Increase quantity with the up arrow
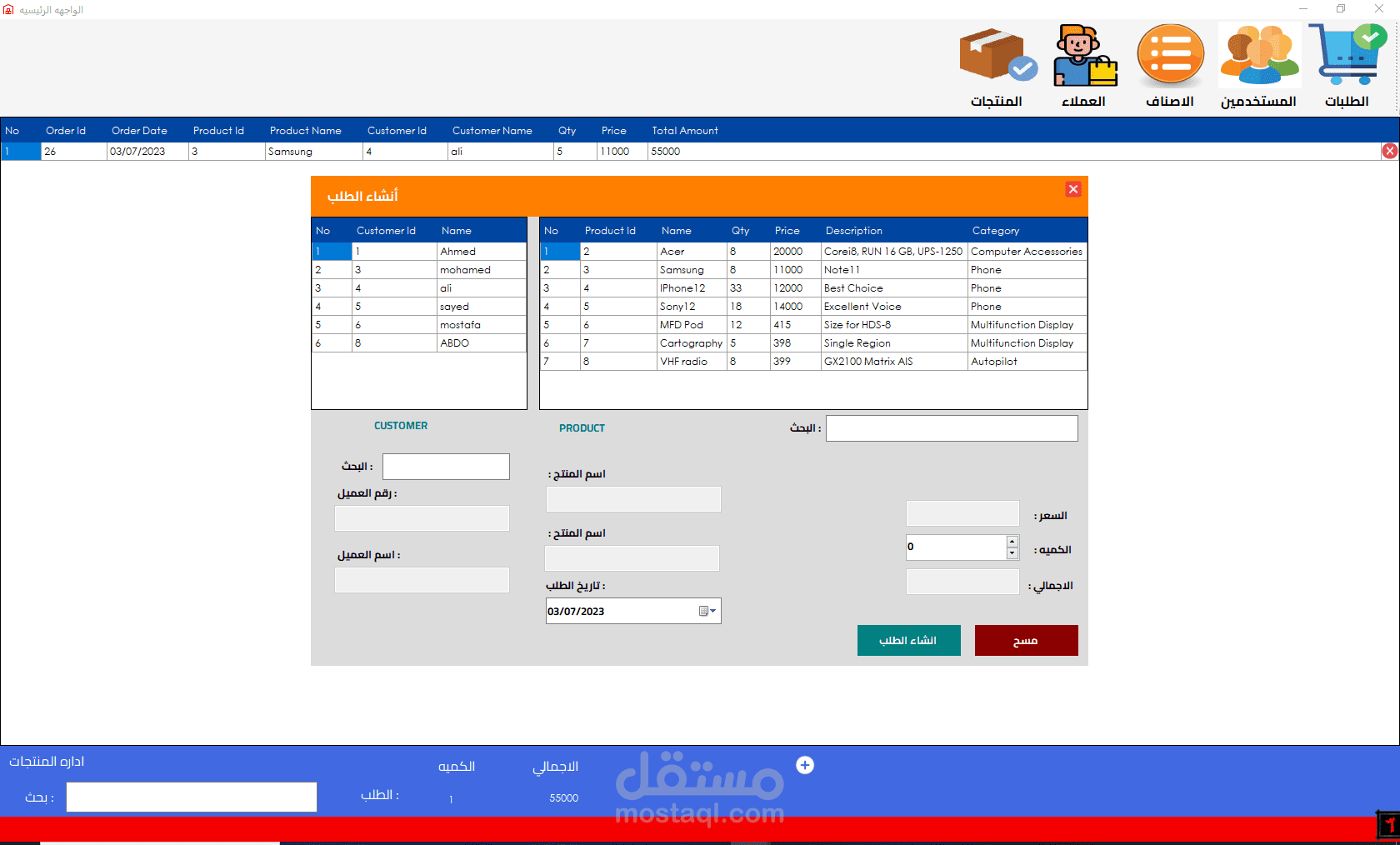This screenshot has height=845, width=1400. 1012,542
